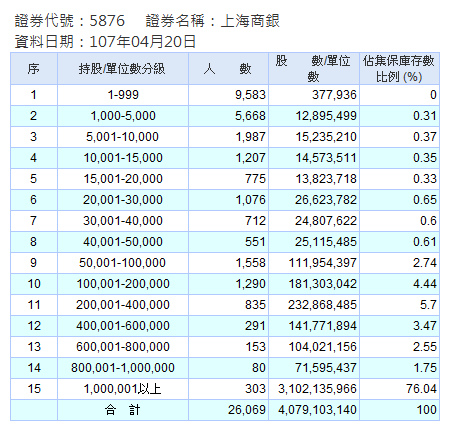Click the 2.55 percentage cell
Image resolution: width=449 pixels, height=430 pixels.
(x=399, y=347)
